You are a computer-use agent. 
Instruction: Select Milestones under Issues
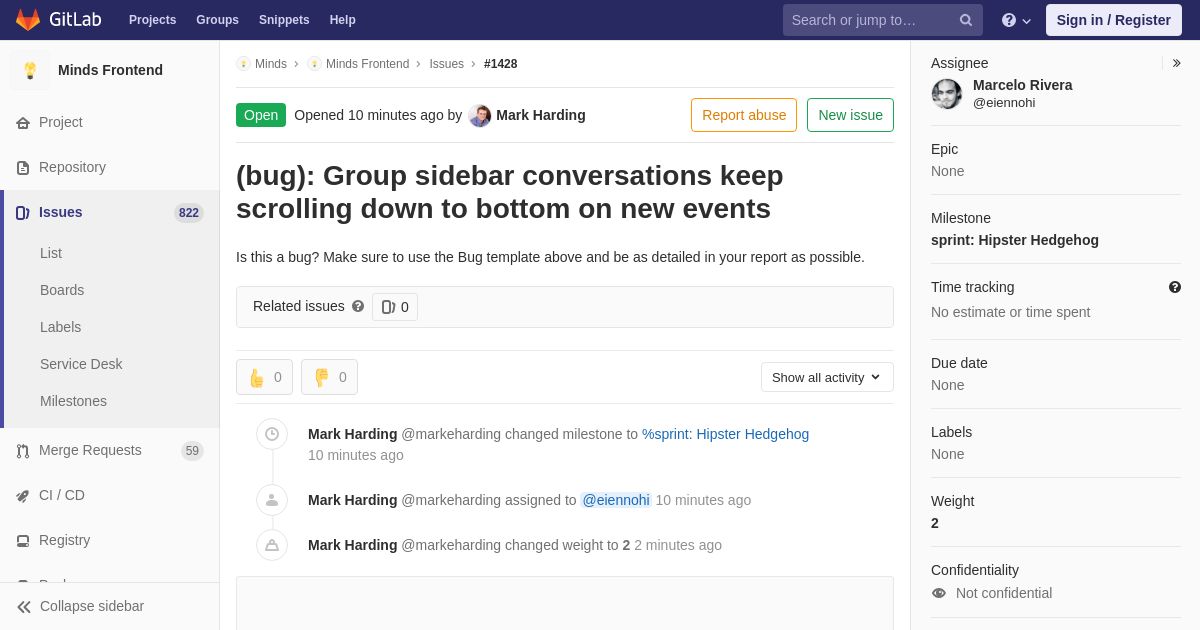pyautogui.click(x=73, y=401)
